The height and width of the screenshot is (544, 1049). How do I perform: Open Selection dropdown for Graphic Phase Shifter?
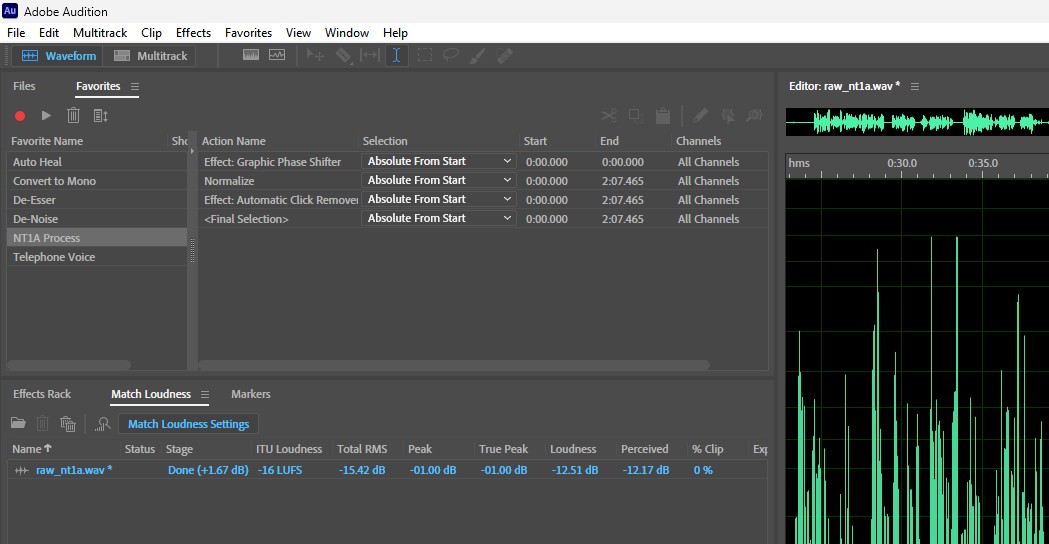(x=439, y=161)
